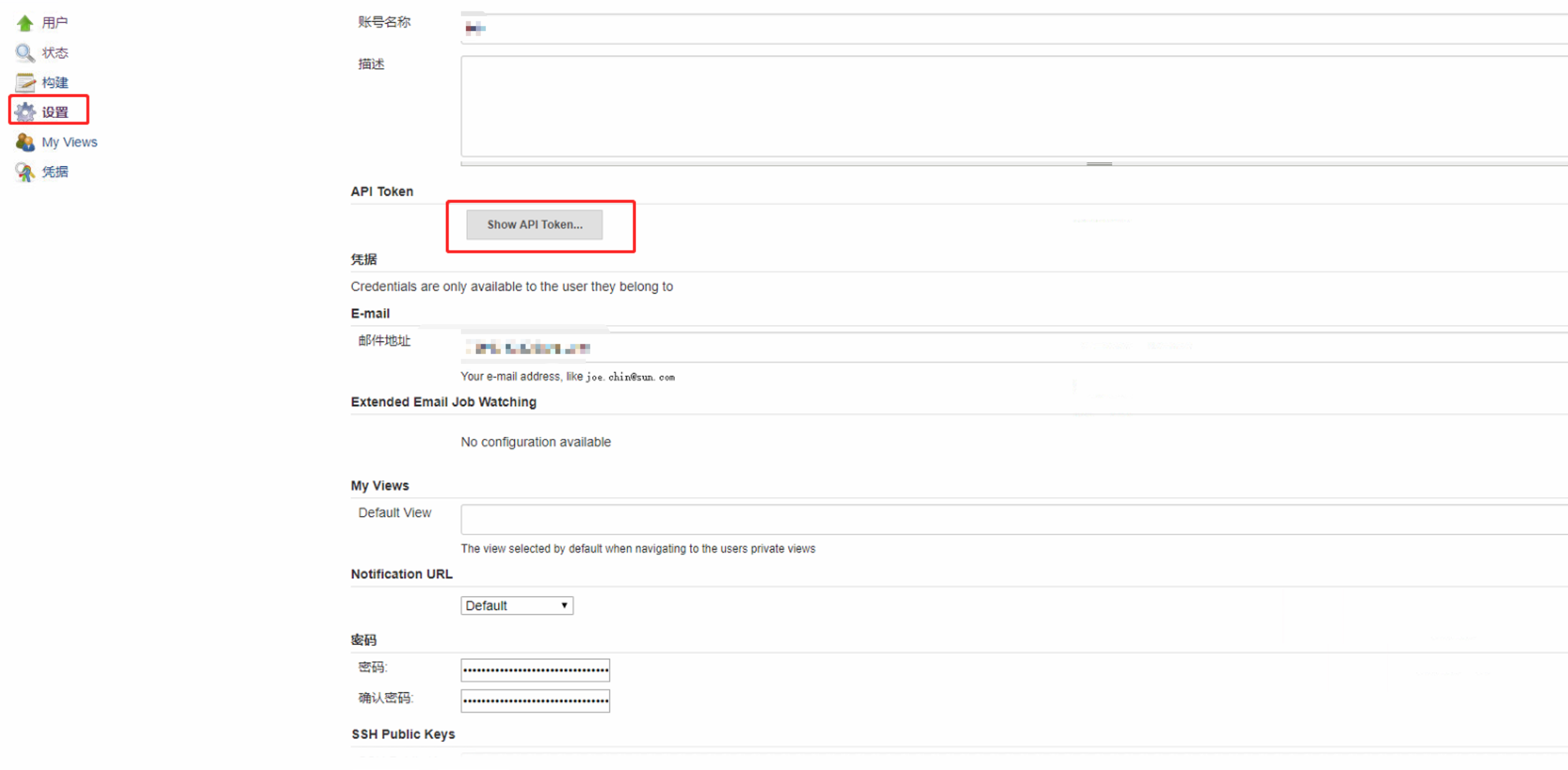
Task: Click the notepad 构建 icon
Action: pyautogui.click(x=25, y=82)
